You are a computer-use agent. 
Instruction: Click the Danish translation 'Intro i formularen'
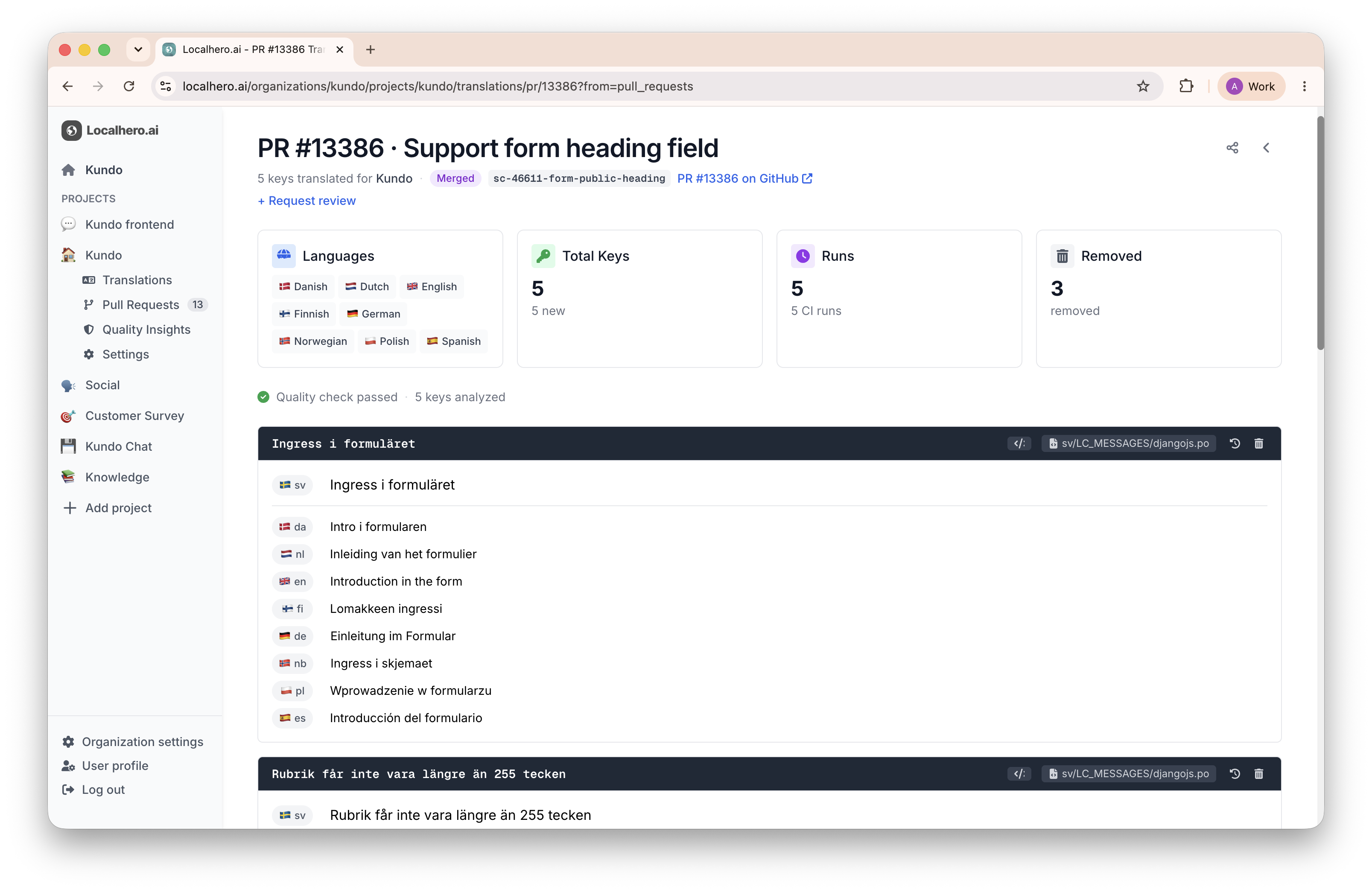click(x=378, y=527)
